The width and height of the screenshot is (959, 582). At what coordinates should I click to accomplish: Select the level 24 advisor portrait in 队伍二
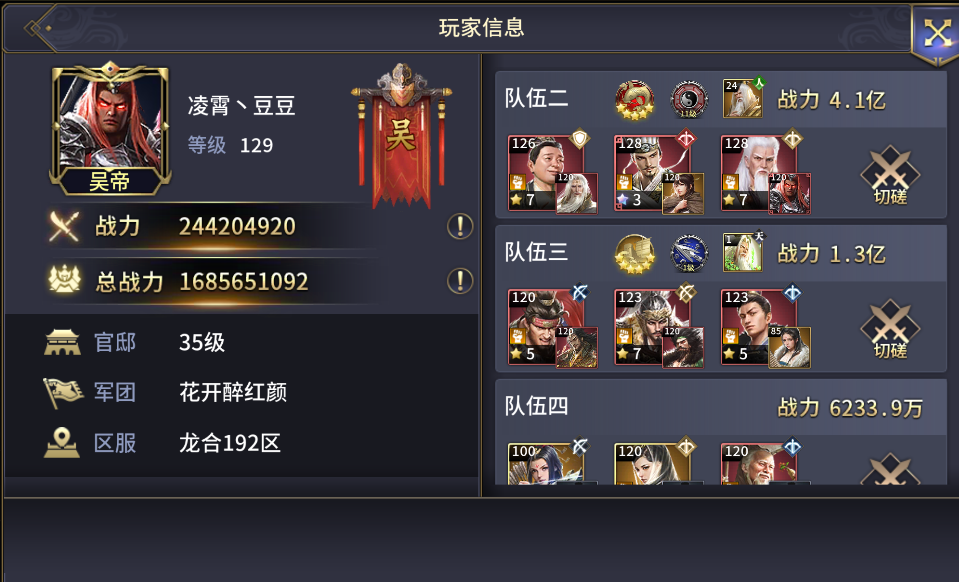pos(743,98)
